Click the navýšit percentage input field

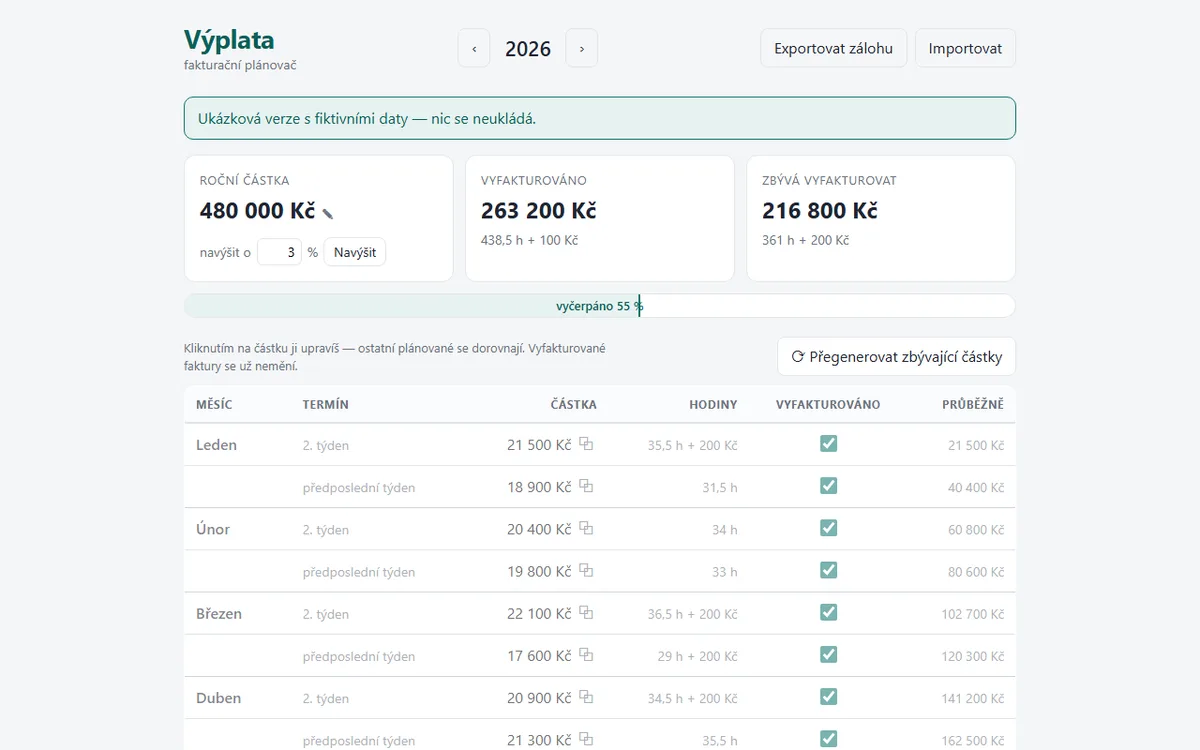tap(280, 252)
